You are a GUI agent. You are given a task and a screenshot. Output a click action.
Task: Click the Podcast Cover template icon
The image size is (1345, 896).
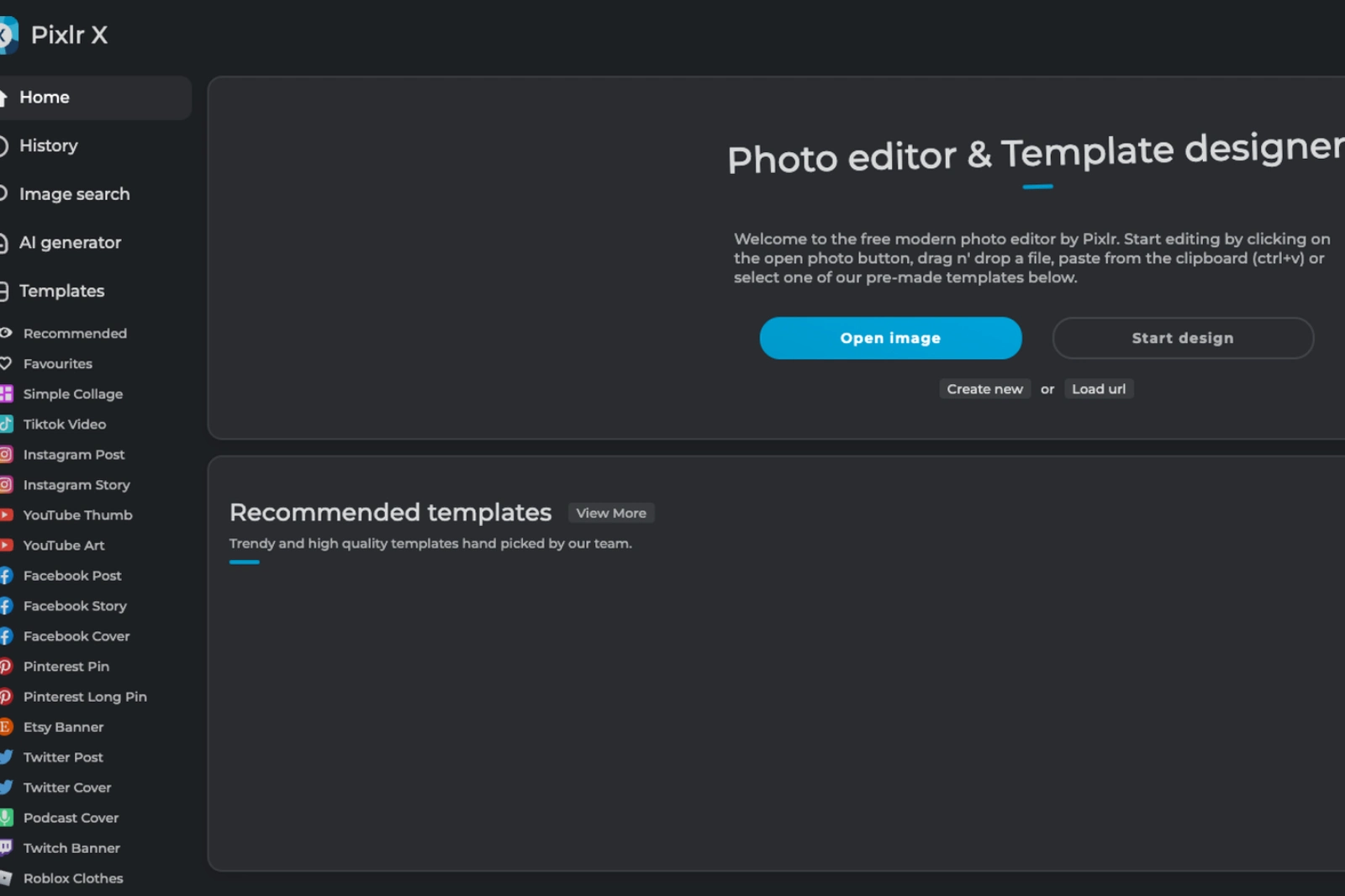5,817
